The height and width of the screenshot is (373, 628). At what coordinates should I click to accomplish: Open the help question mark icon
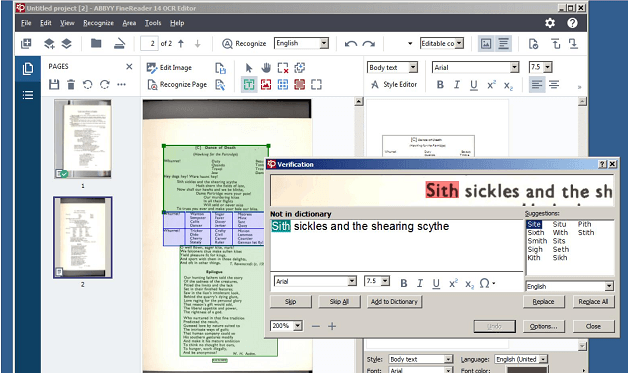(x=572, y=23)
